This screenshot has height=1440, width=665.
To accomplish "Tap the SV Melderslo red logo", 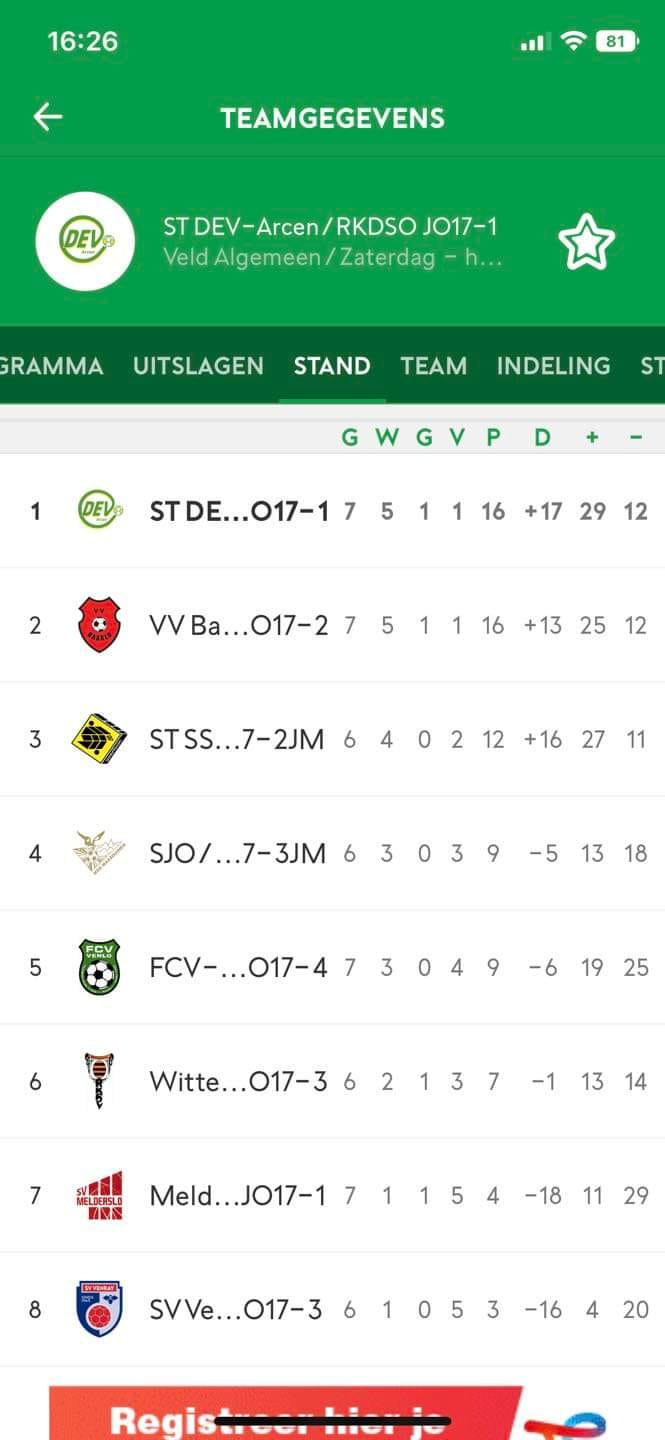I will tap(99, 1195).
